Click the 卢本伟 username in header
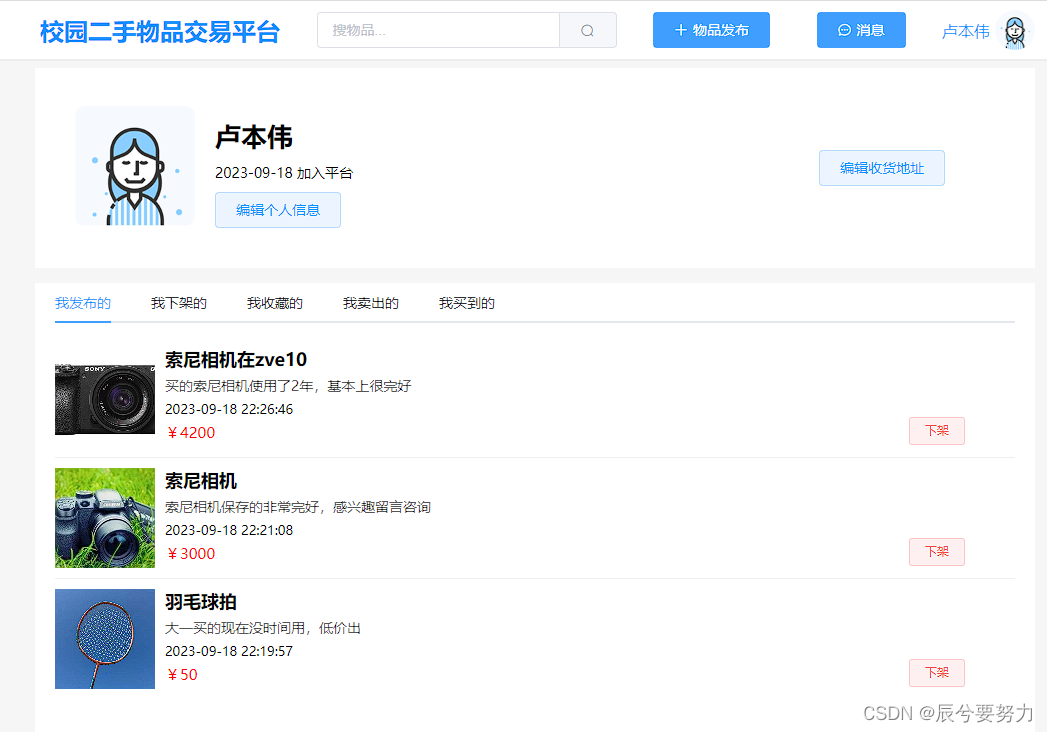 click(x=966, y=31)
